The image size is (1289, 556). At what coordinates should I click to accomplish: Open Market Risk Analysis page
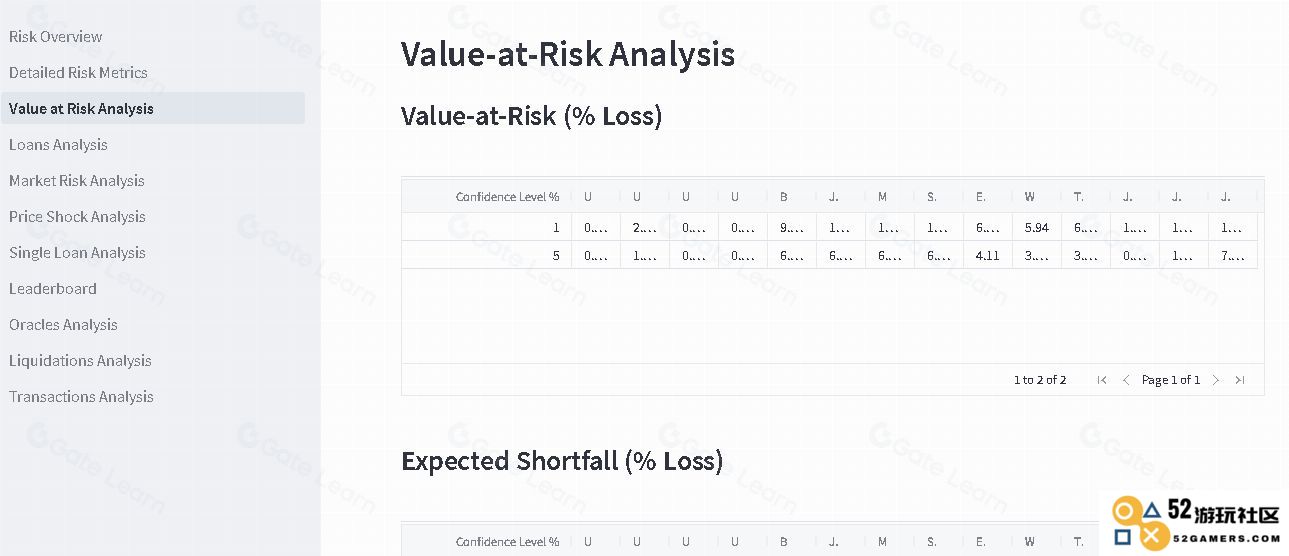pos(77,181)
